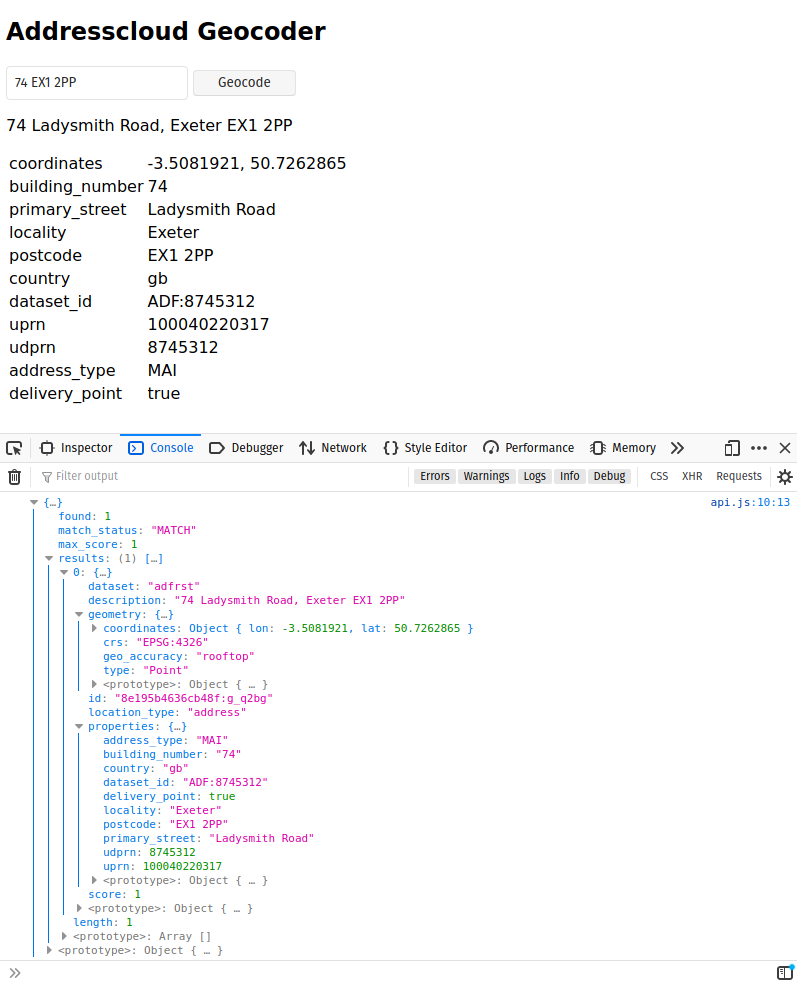This screenshot has height=990, width=797.
Task: Expand the coordinates object
Action: (x=94, y=628)
